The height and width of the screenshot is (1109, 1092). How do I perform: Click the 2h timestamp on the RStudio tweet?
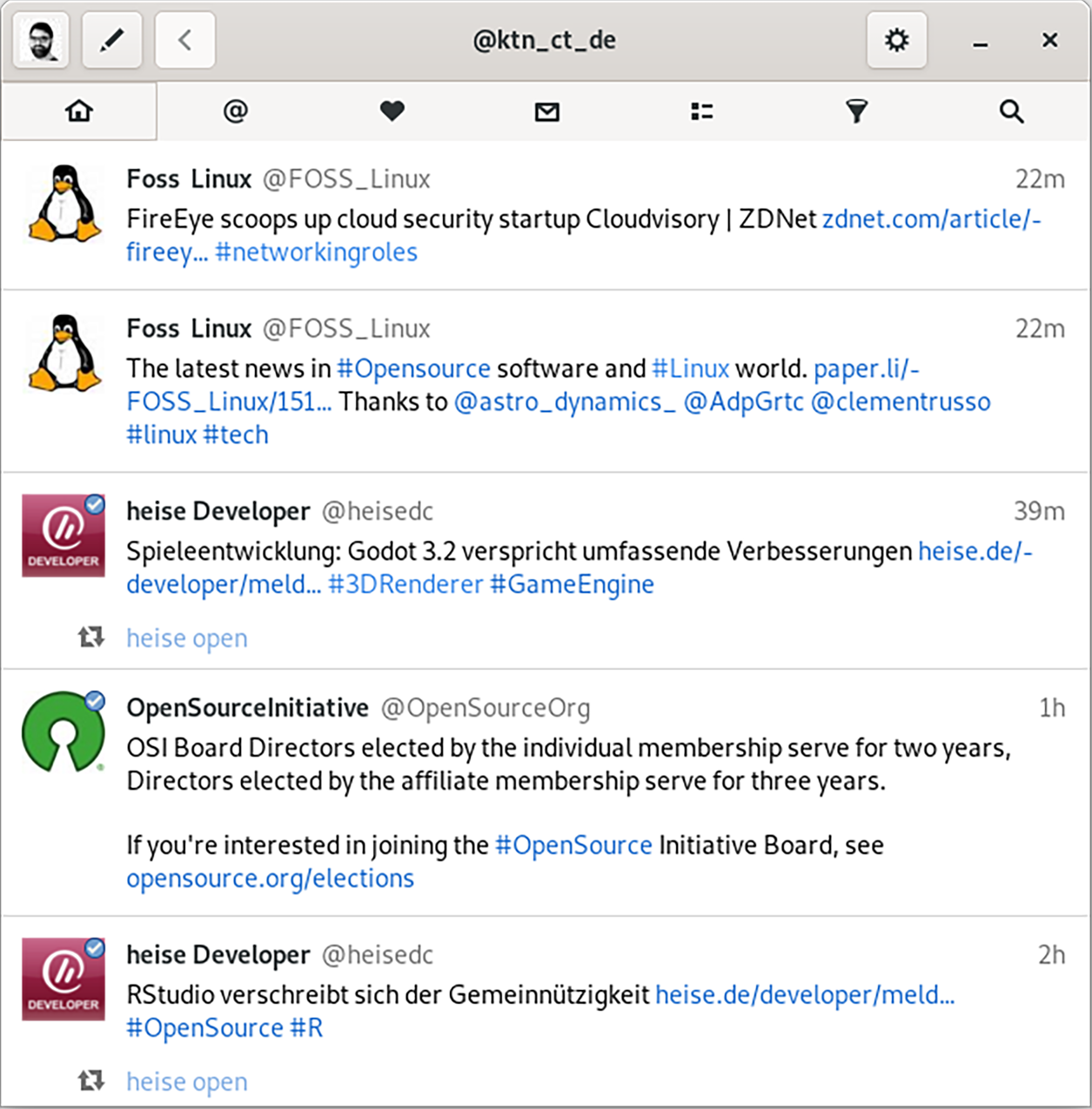pyautogui.click(x=1051, y=955)
